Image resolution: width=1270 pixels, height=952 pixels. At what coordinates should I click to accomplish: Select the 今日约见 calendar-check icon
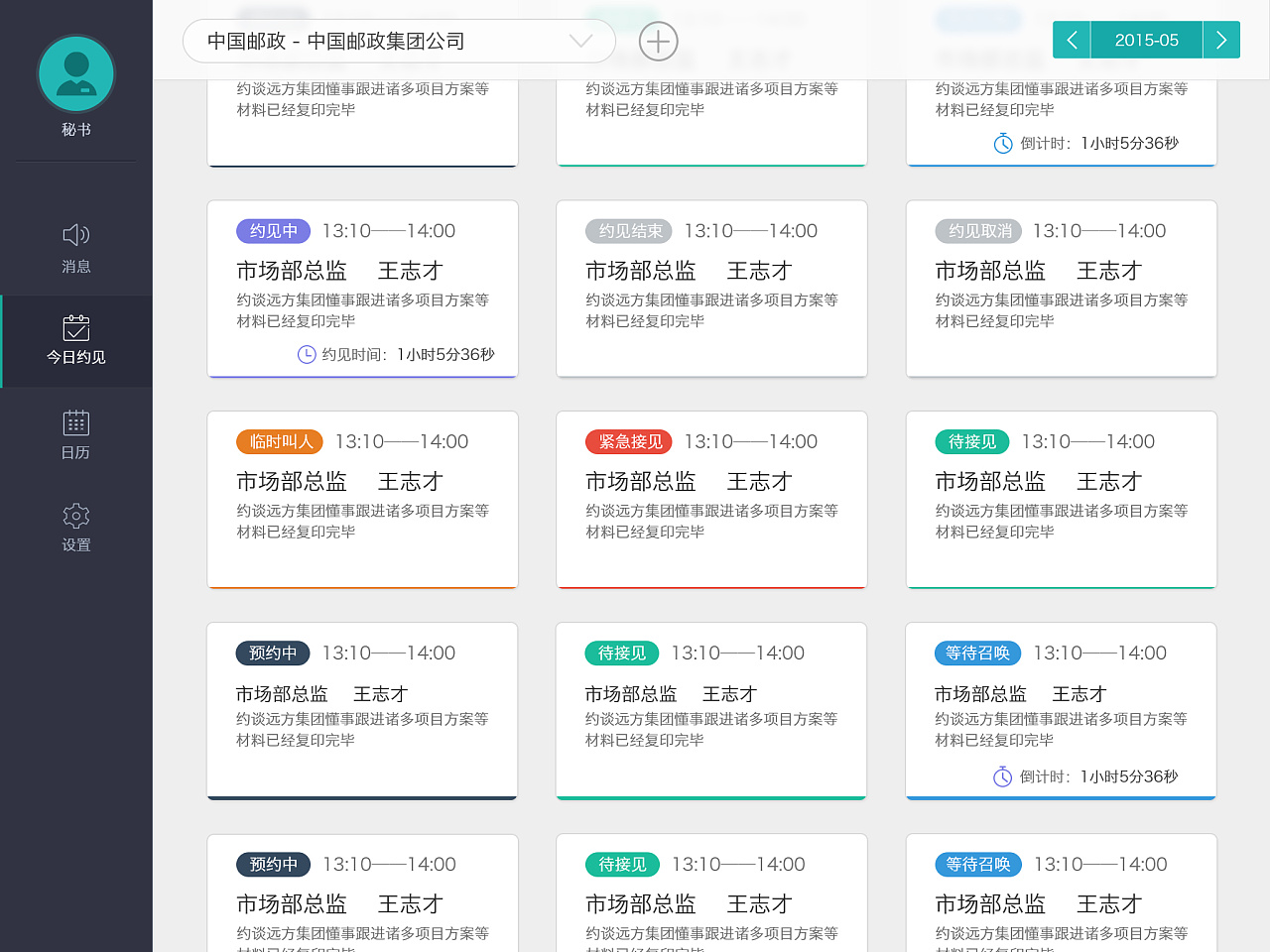coord(76,327)
